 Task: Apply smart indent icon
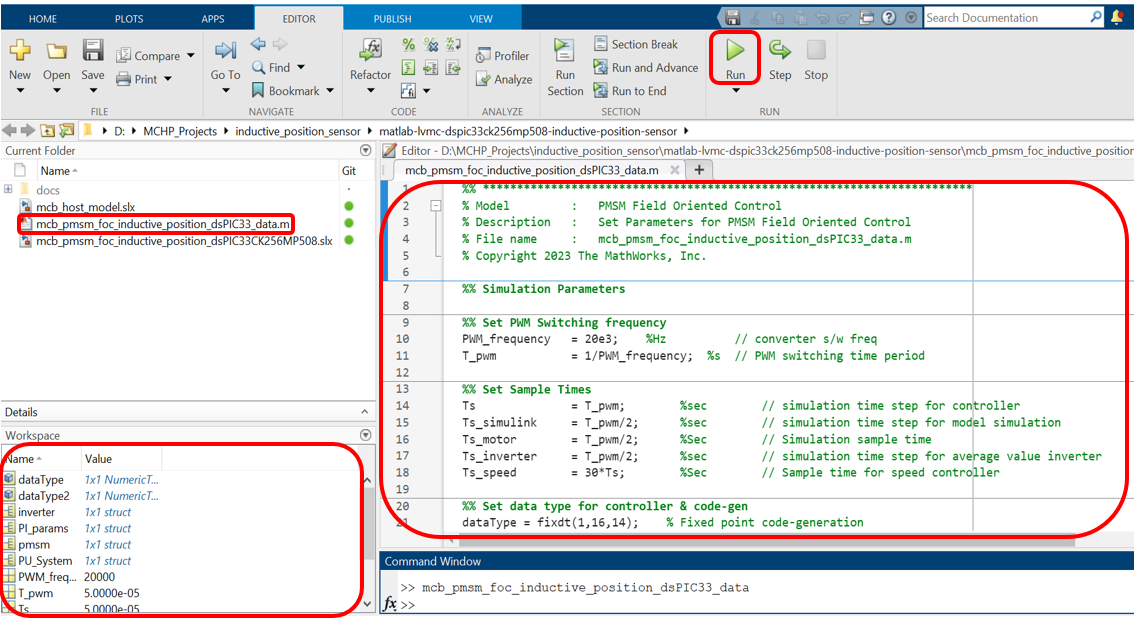pos(409,68)
